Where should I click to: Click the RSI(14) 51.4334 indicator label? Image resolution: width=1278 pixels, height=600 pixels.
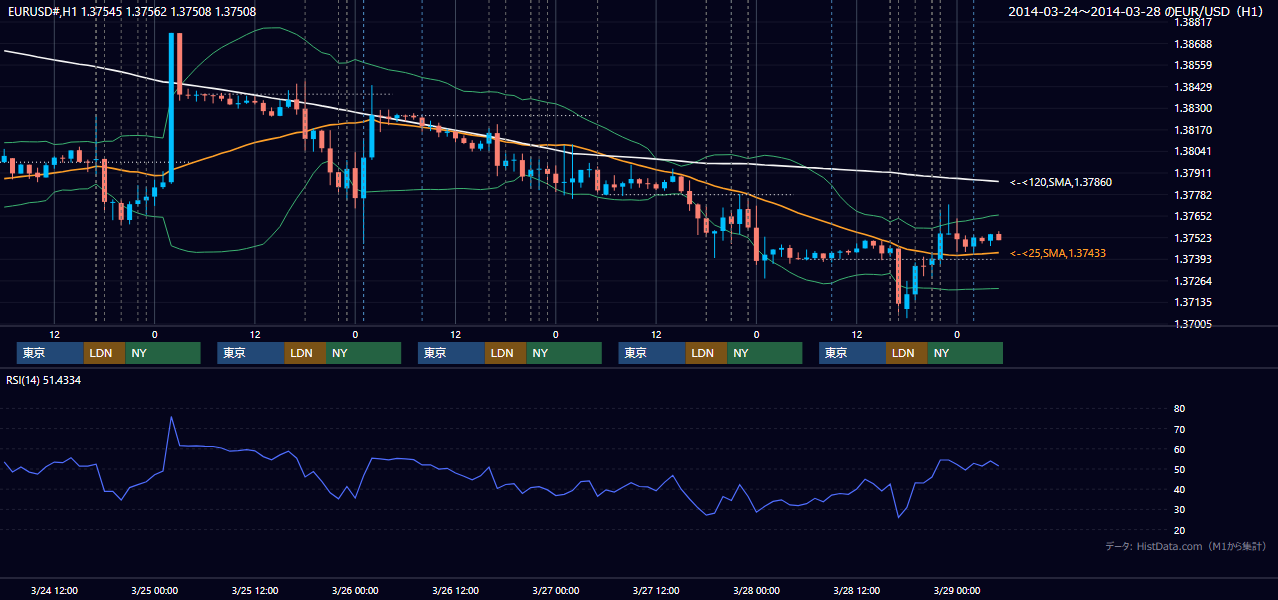[x=44, y=380]
